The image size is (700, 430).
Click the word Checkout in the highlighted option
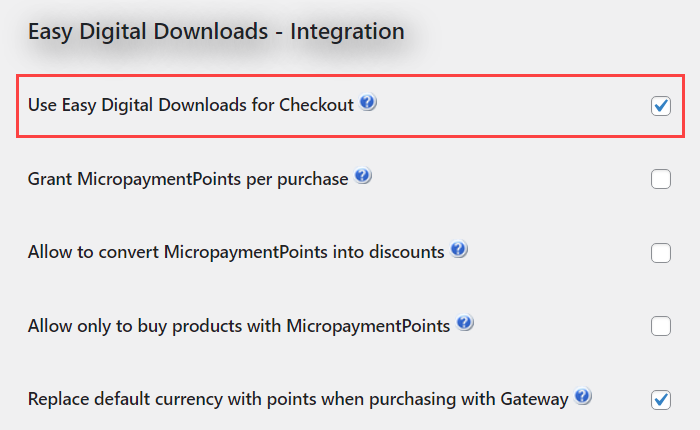(316, 105)
